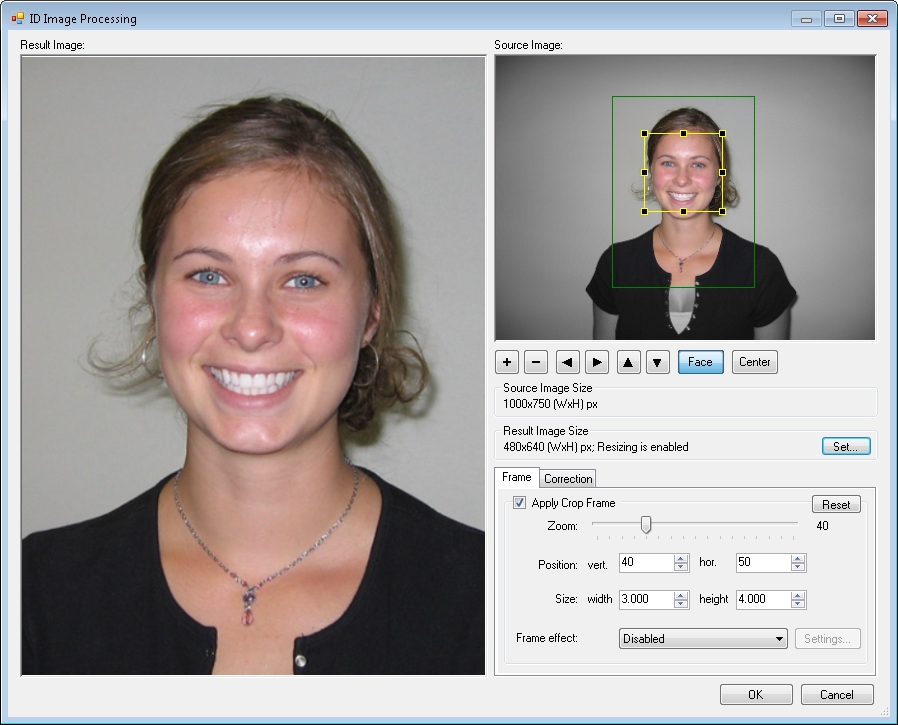Move crop frame left with left arrow
This screenshot has width=898, height=725.
click(568, 362)
